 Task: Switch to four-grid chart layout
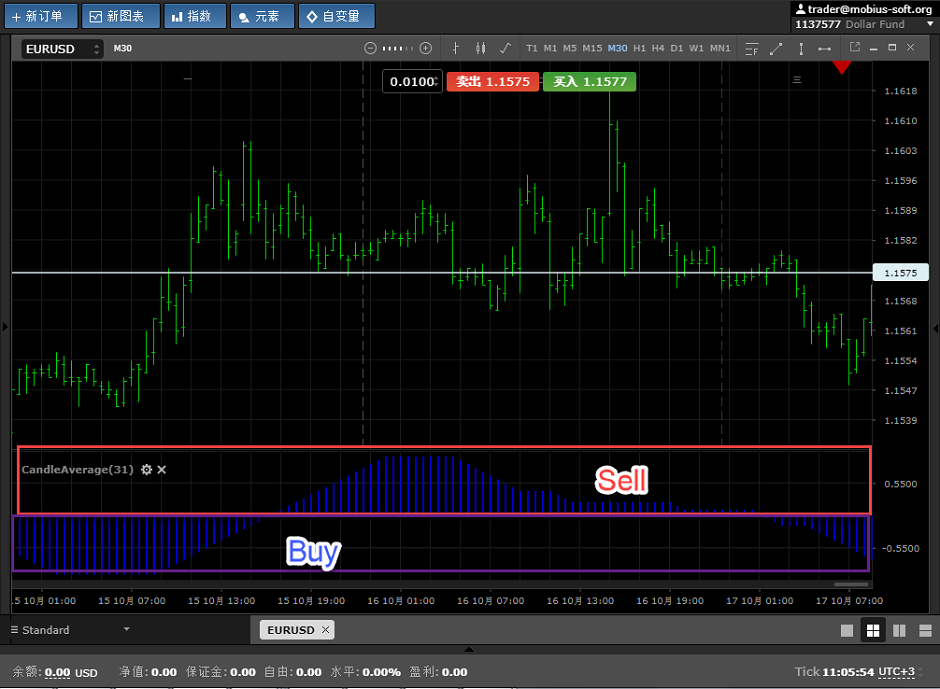click(x=873, y=630)
